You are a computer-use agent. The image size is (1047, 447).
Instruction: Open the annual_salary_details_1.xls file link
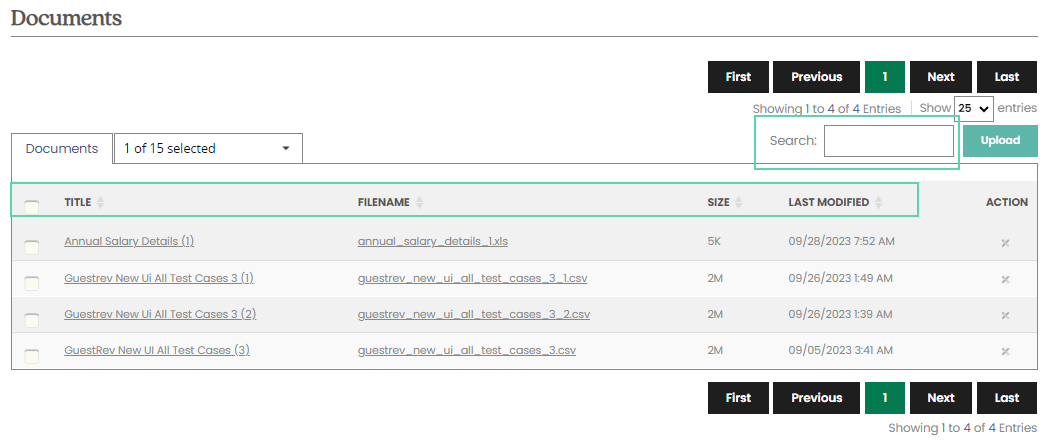click(433, 241)
